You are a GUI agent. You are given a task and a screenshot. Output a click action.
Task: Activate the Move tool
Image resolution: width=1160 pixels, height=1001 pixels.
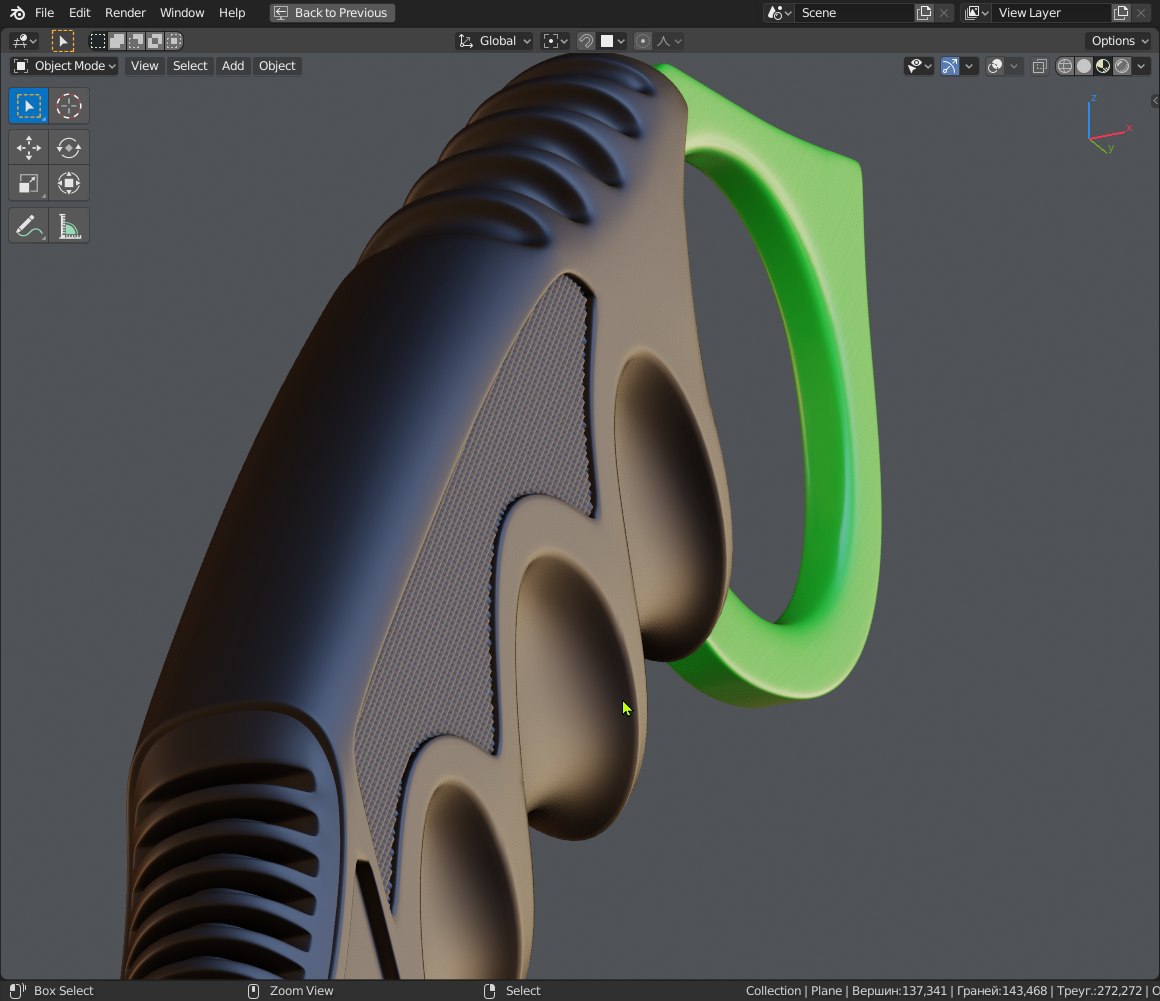pos(29,148)
